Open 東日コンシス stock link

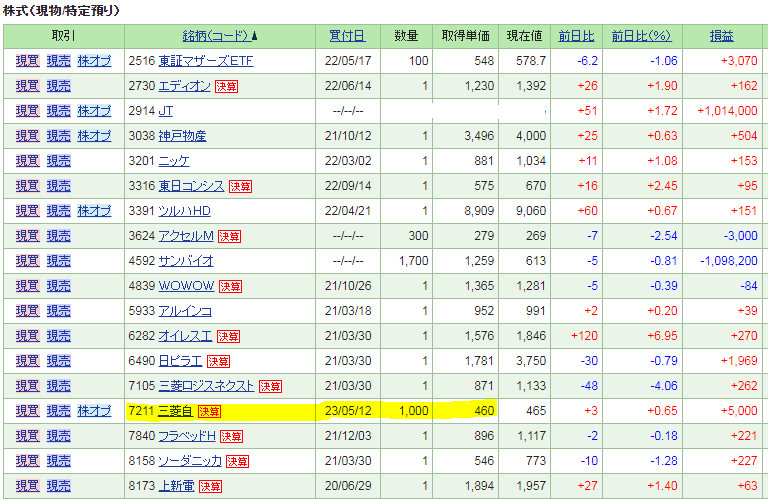click(x=192, y=186)
